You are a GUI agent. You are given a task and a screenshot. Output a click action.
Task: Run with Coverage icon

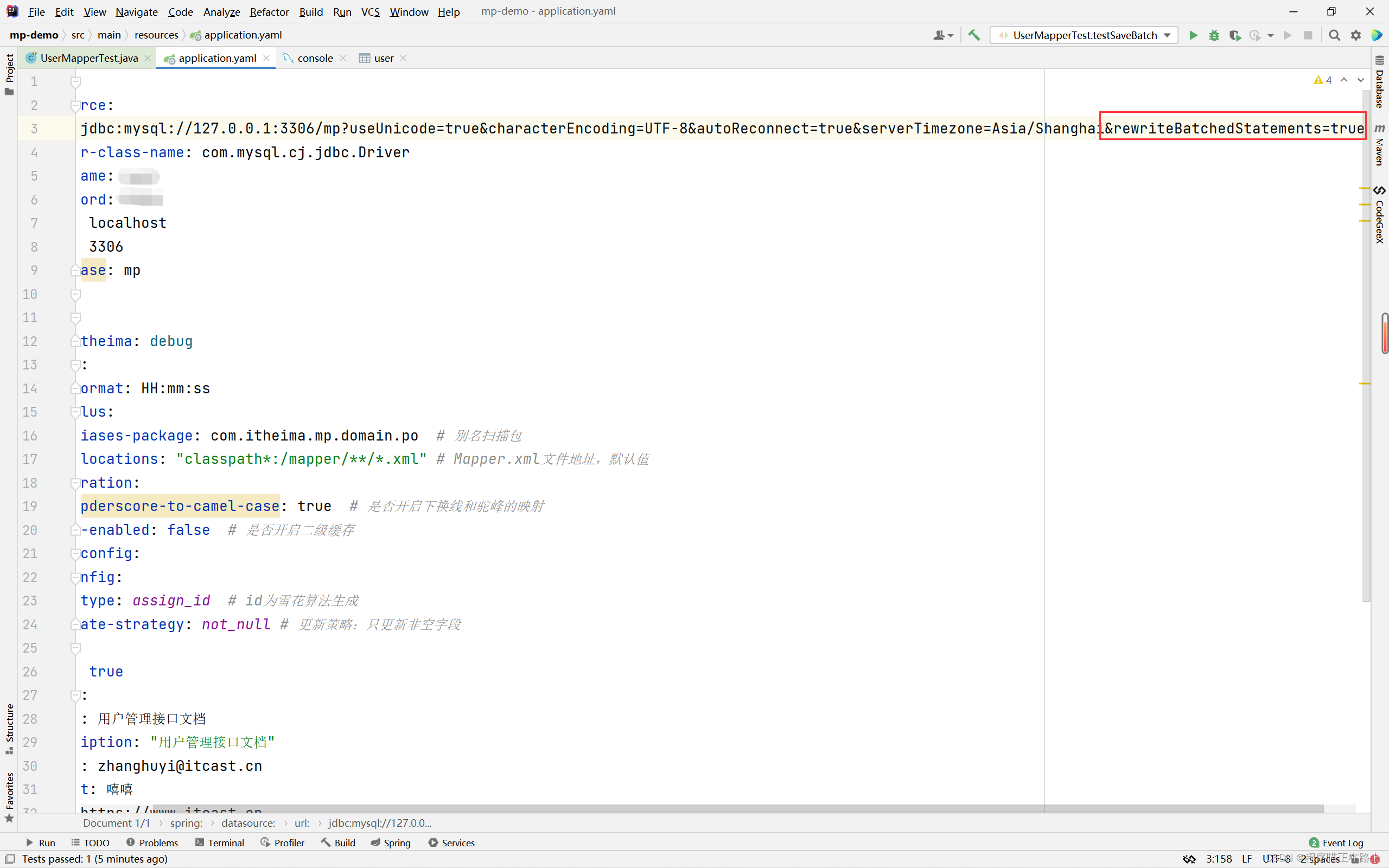point(1234,36)
